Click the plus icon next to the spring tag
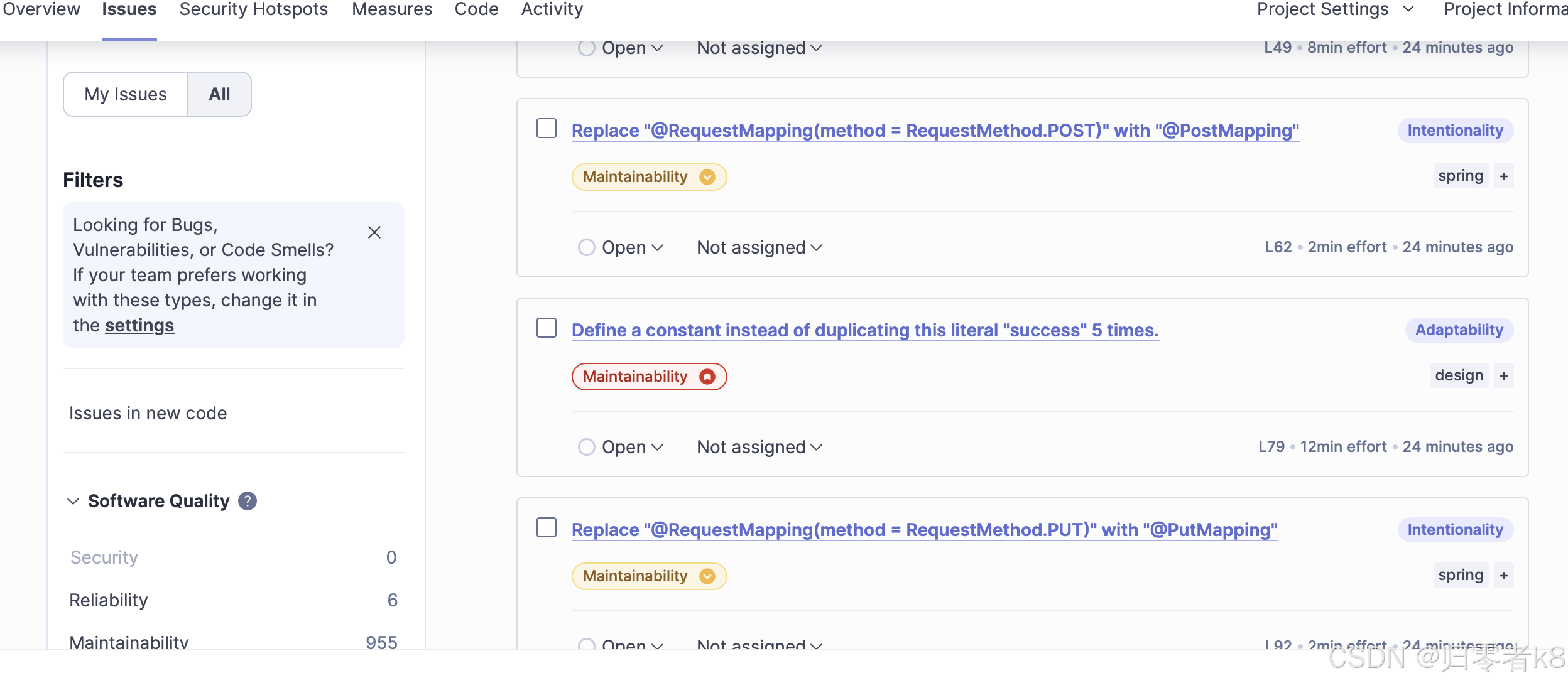This screenshot has height=683, width=1568. (x=1503, y=175)
